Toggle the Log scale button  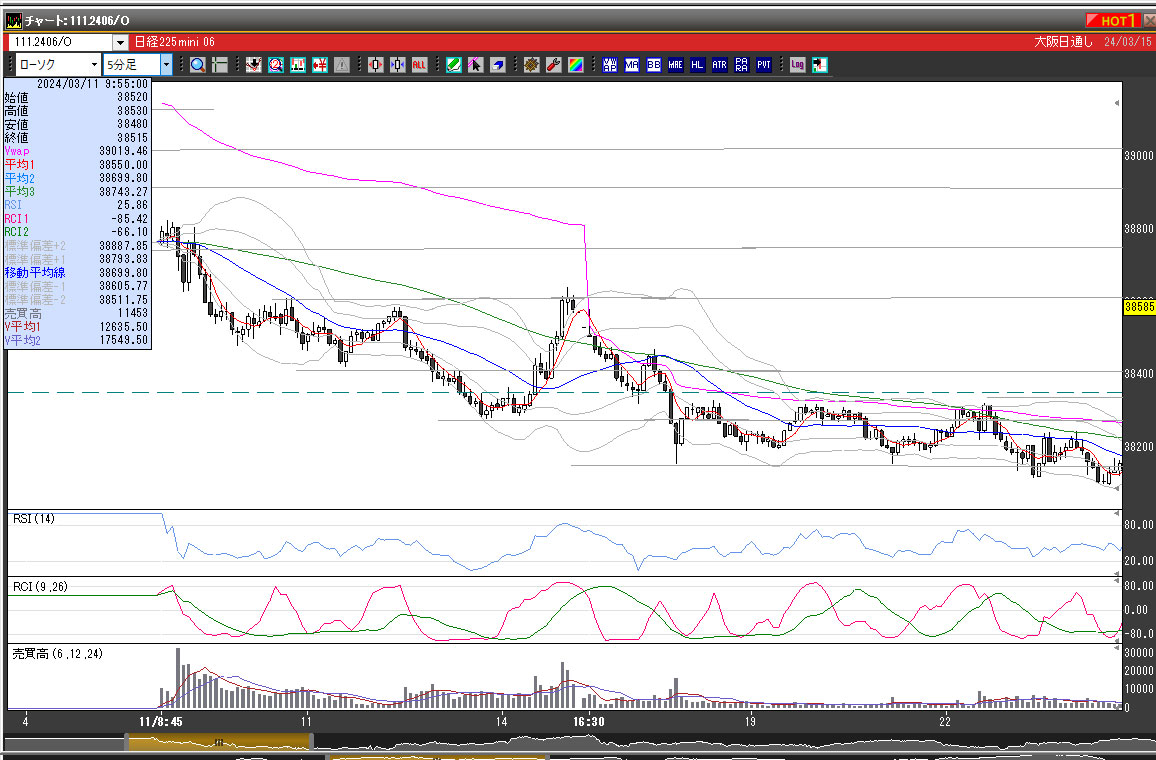click(798, 65)
